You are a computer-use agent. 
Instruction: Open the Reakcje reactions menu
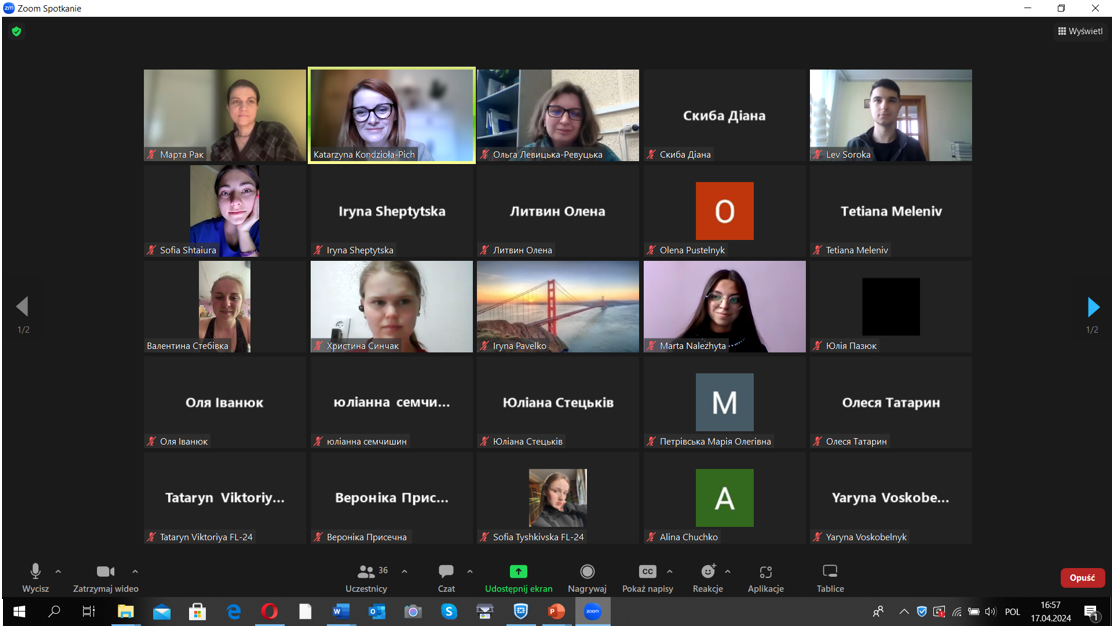click(708, 577)
